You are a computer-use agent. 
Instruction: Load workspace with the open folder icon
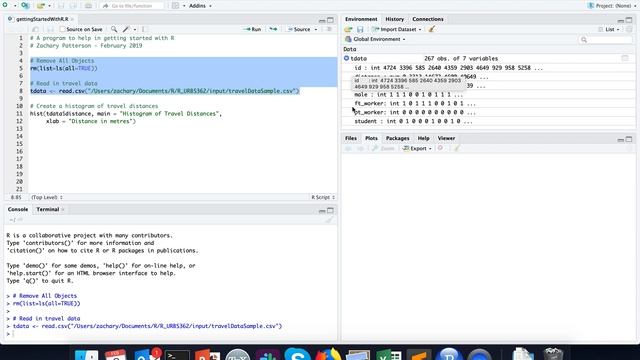[x=348, y=29]
